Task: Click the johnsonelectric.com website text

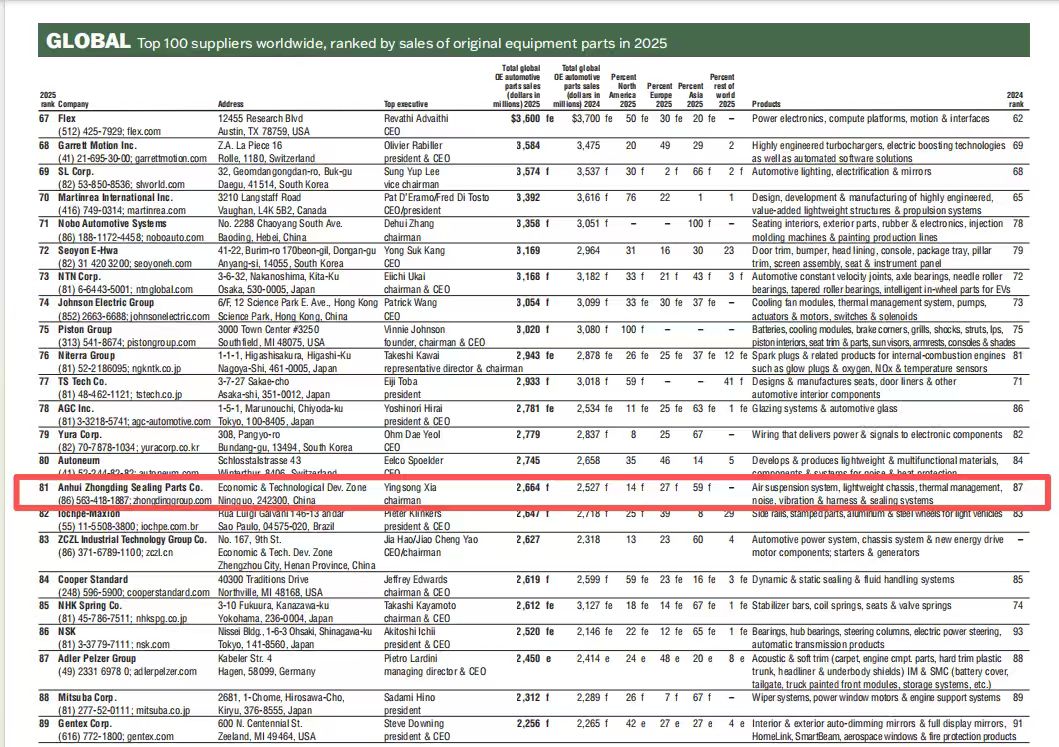Action: click(x=172, y=316)
